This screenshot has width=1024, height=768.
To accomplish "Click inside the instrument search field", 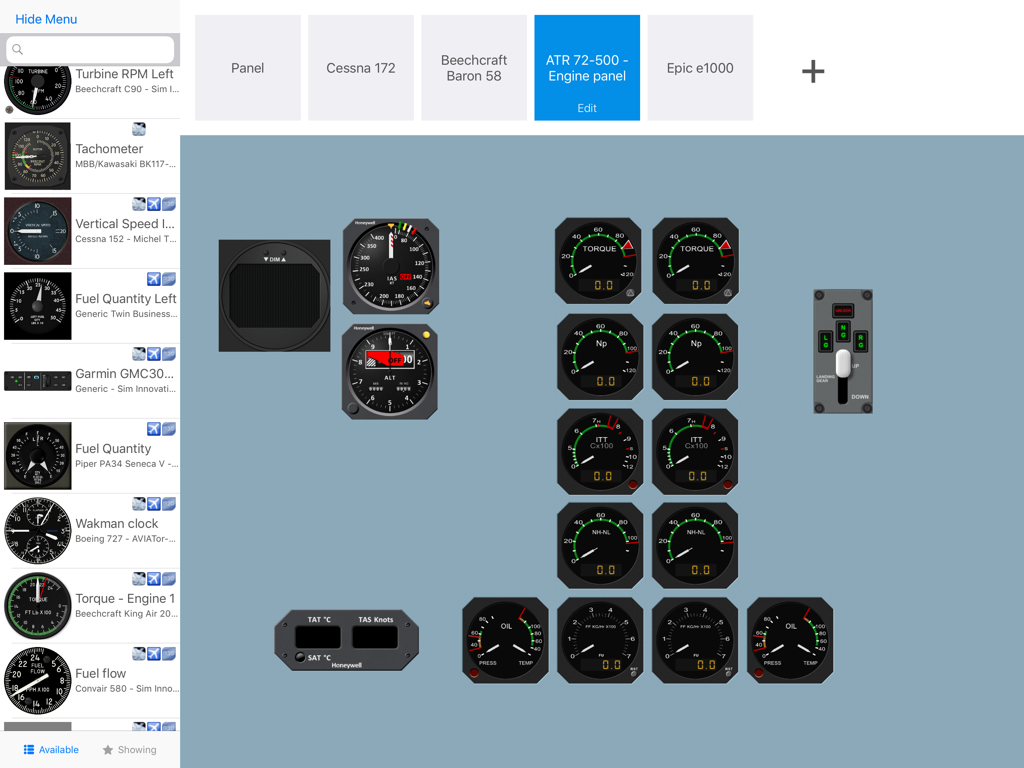I will (x=90, y=49).
